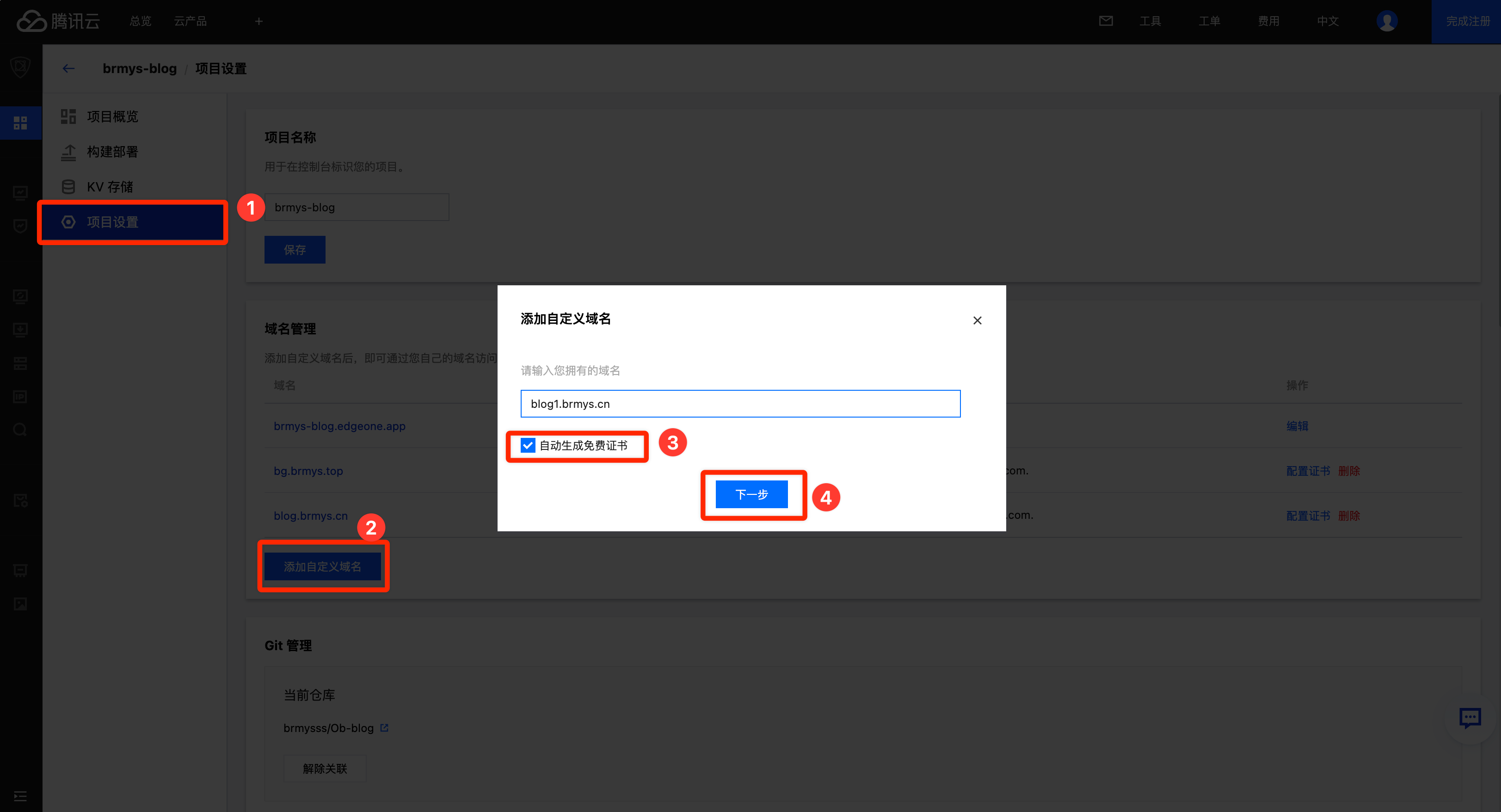The height and width of the screenshot is (812, 1501).
Task: Open the brmys-blog.edgeone.app link
Action: click(340, 426)
